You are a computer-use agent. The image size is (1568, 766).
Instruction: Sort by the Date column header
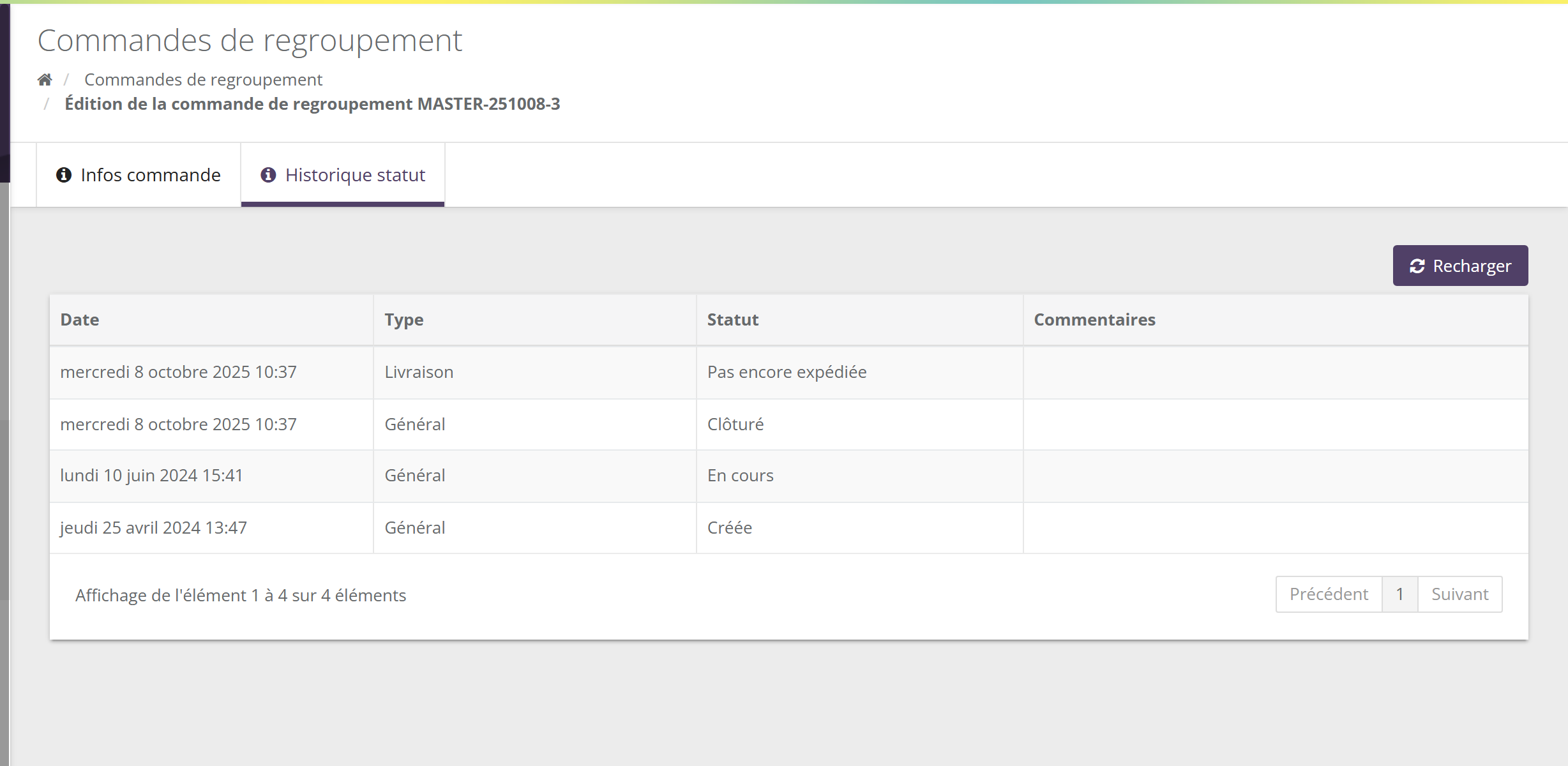pyautogui.click(x=211, y=320)
